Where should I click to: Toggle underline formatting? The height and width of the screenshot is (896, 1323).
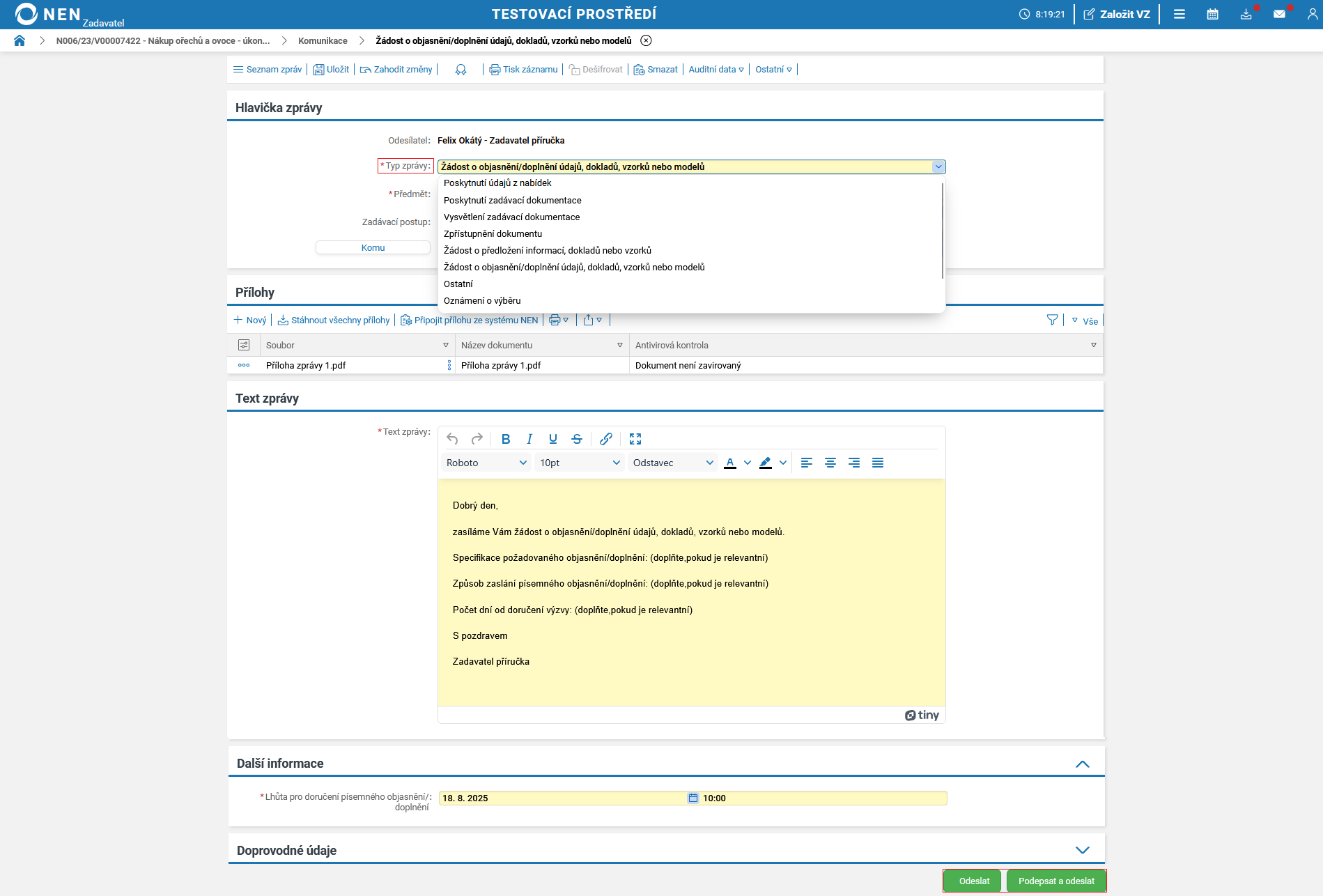tap(553, 439)
